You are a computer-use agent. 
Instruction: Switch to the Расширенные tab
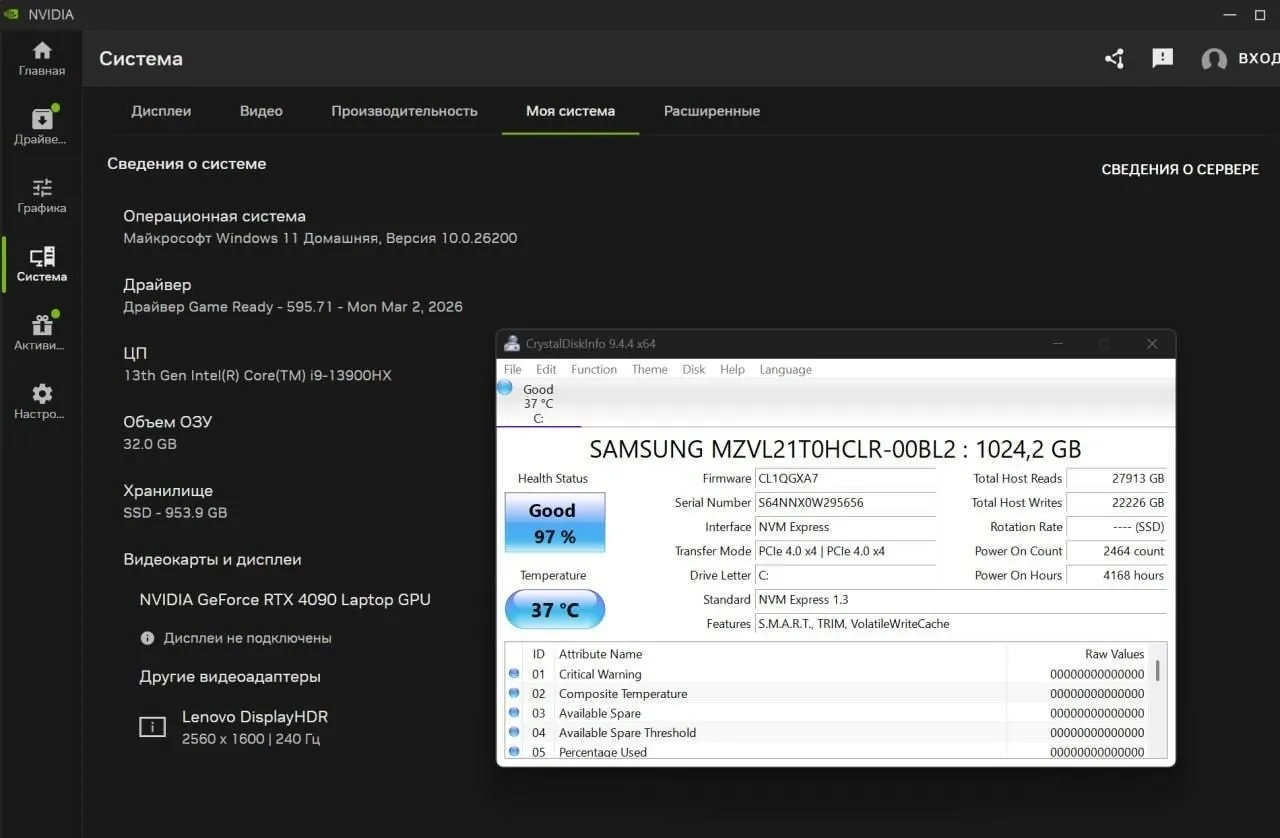pos(712,111)
